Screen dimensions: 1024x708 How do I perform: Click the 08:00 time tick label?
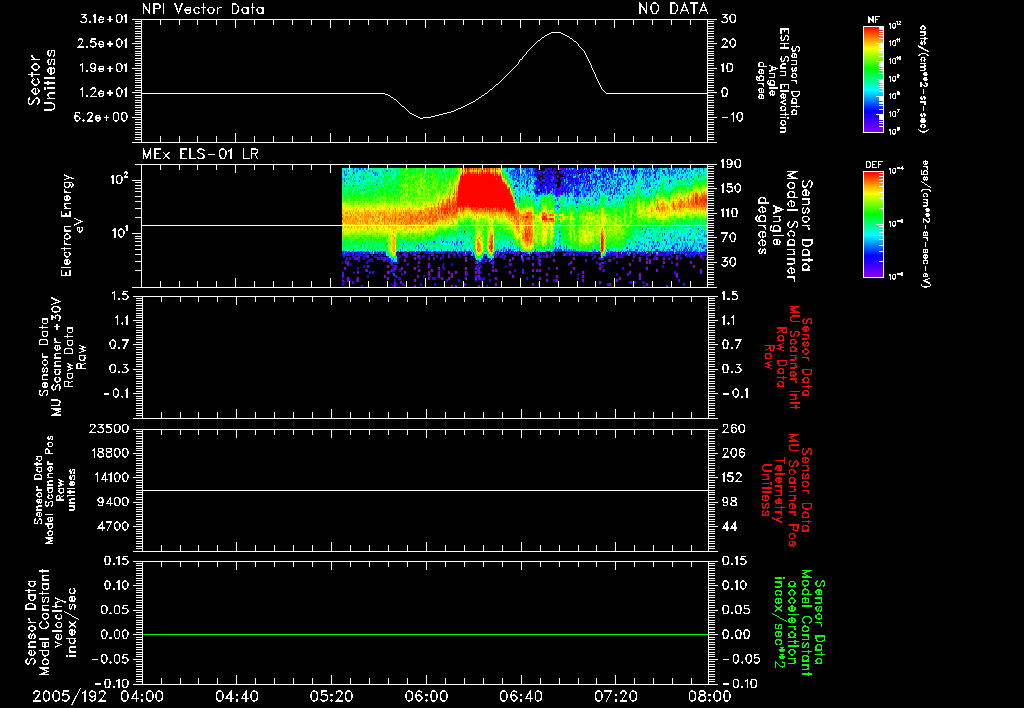(710, 696)
